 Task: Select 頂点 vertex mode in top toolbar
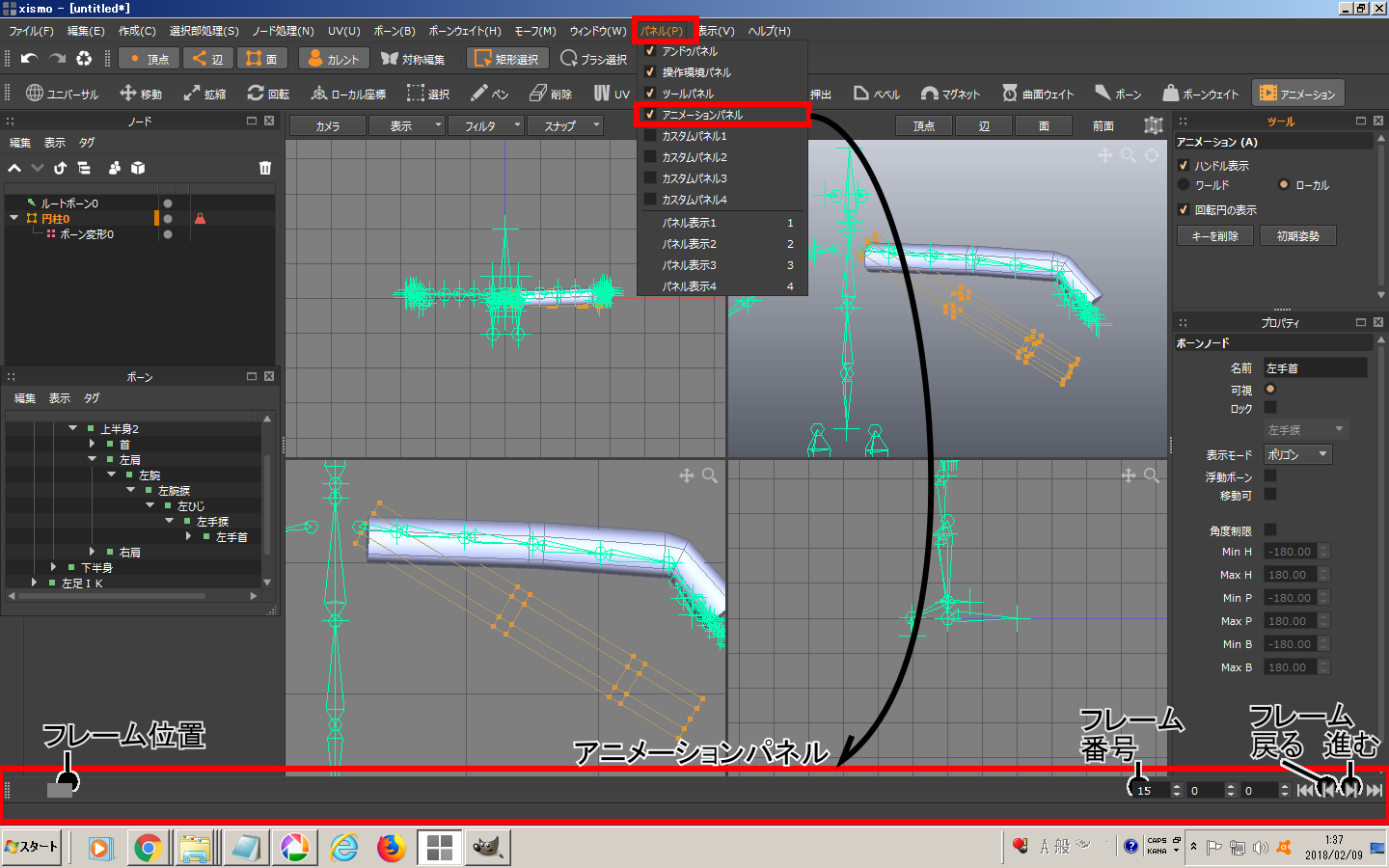click(149, 59)
